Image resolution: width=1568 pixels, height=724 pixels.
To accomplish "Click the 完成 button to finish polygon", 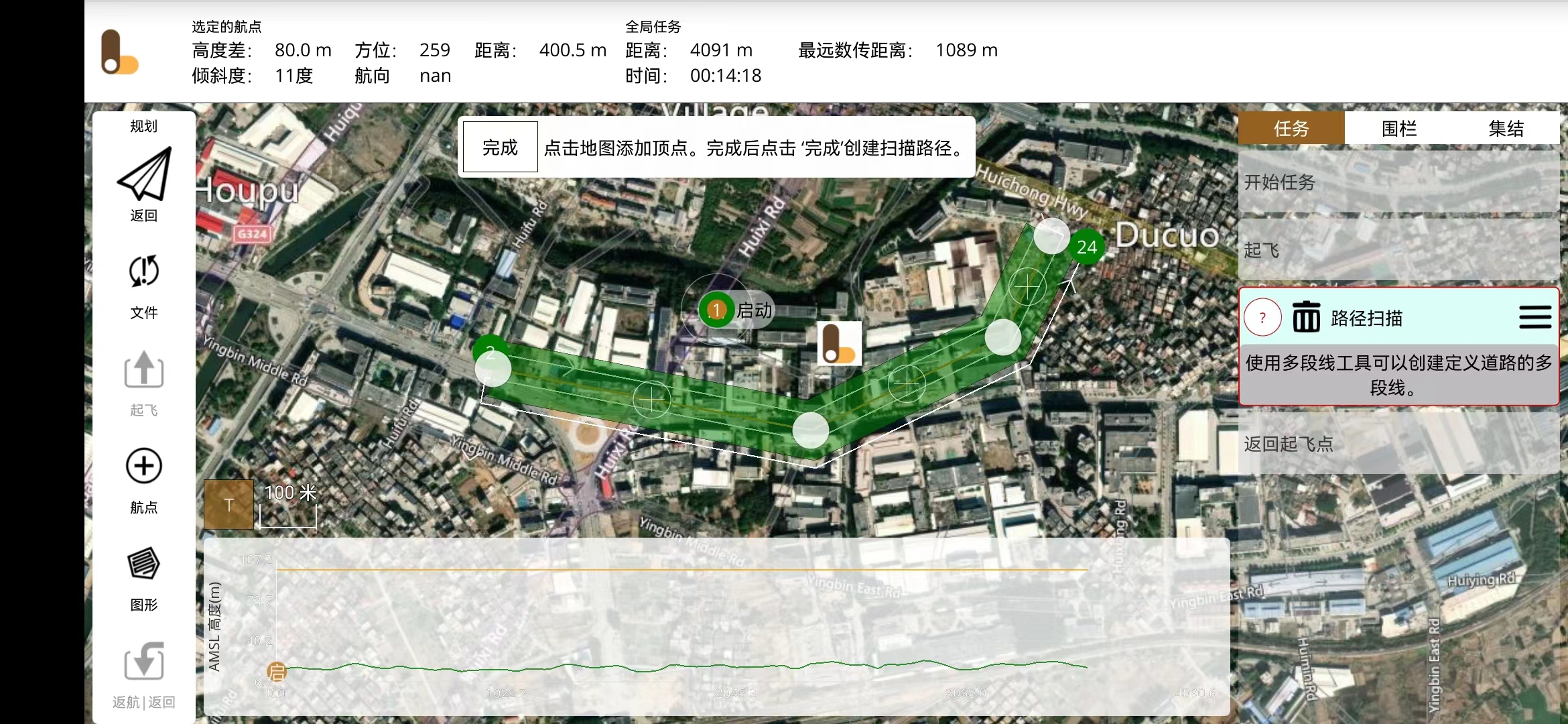I will click(500, 147).
